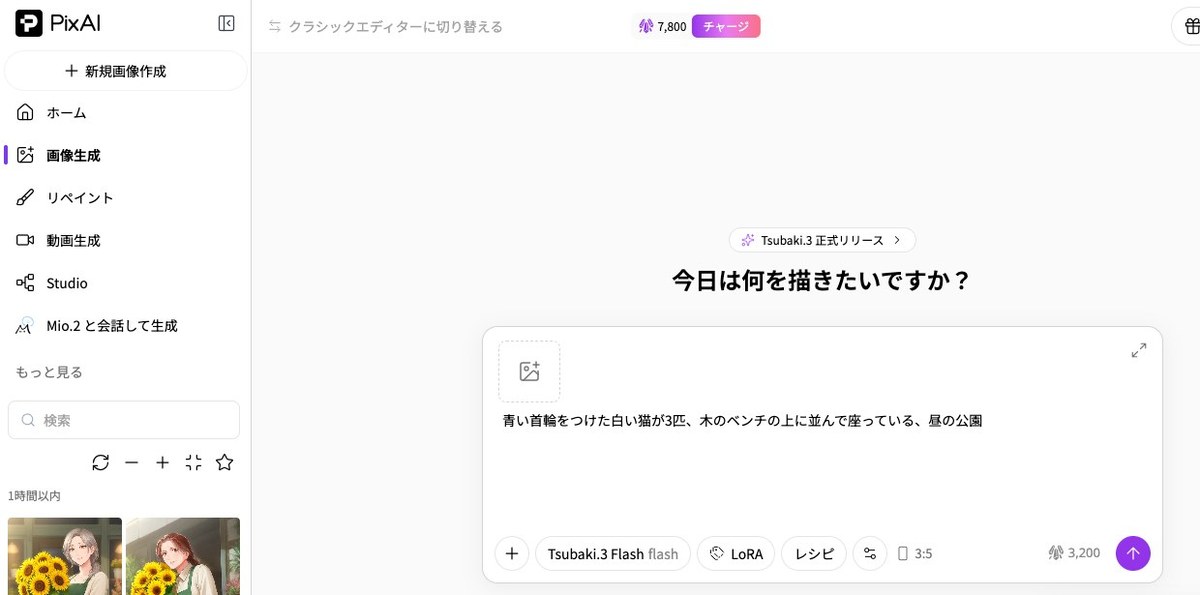Expand もっと見る in sidebar

pos(49,372)
